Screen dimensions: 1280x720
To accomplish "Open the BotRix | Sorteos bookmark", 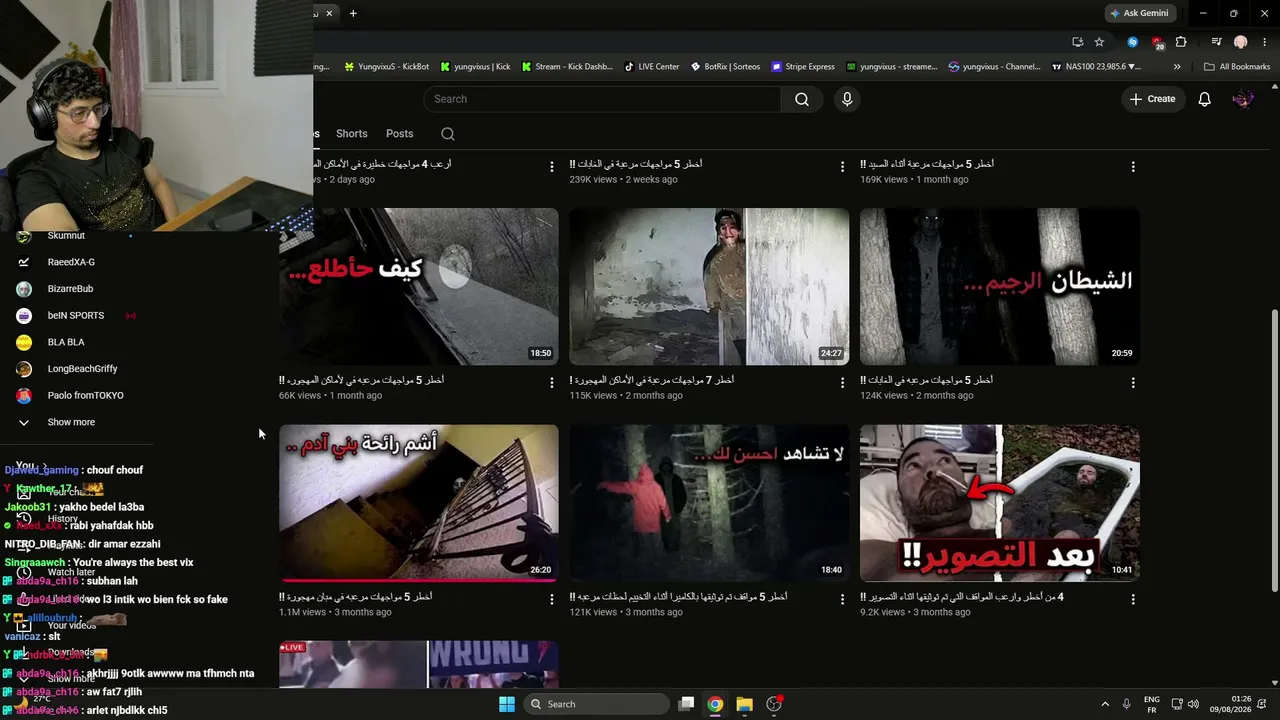I will pyautogui.click(x=725, y=67).
